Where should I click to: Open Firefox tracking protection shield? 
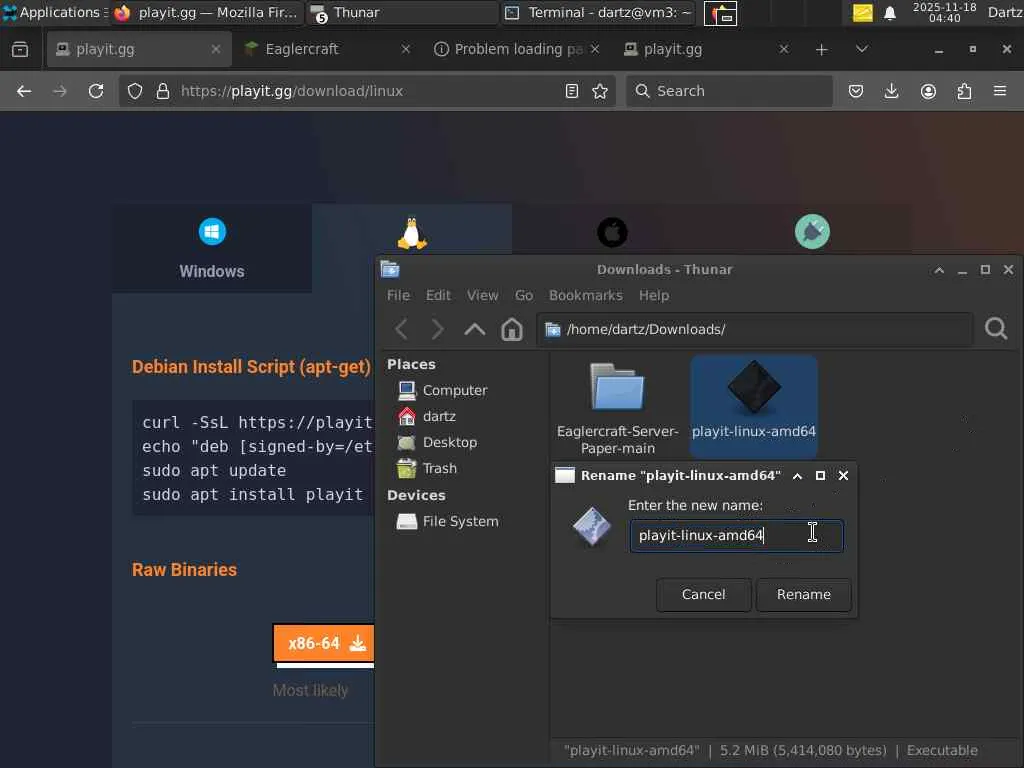(x=135, y=91)
